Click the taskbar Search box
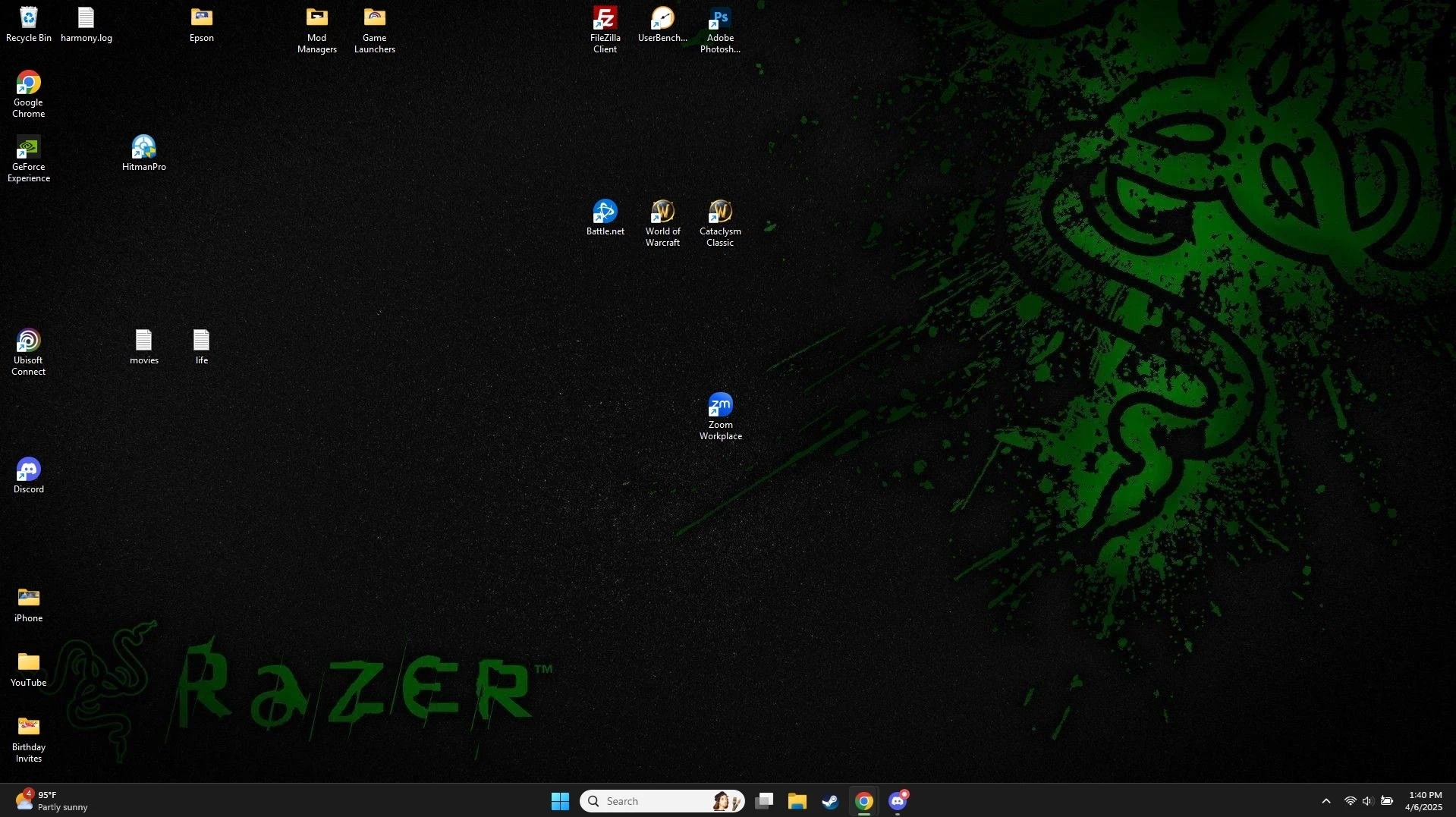Image resolution: width=1456 pixels, height=817 pixels. (662, 801)
